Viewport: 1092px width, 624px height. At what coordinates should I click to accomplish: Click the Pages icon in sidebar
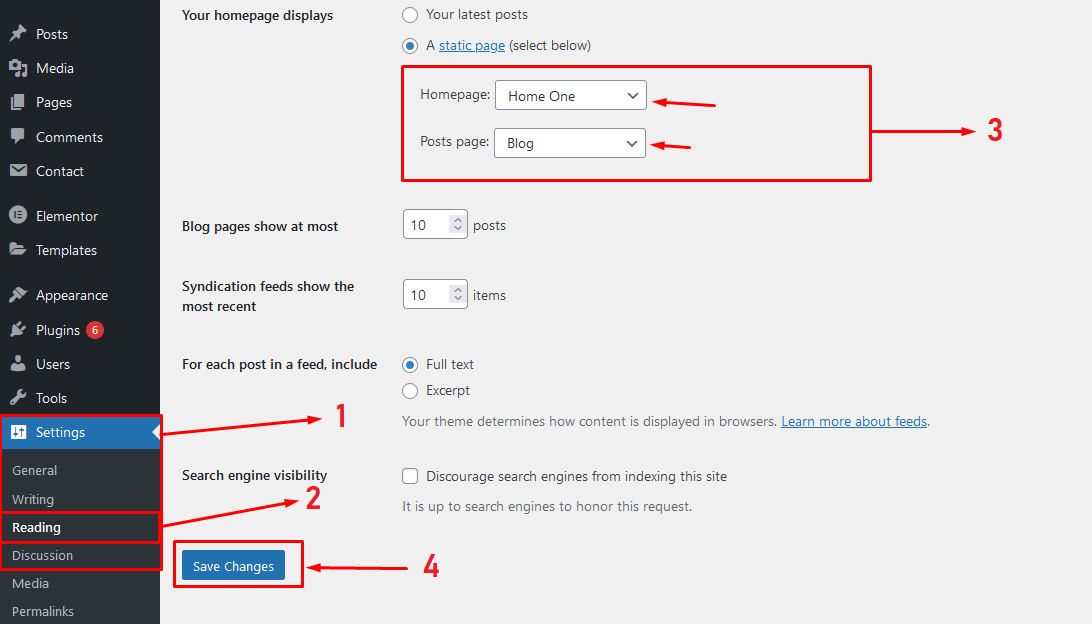[18, 102]
